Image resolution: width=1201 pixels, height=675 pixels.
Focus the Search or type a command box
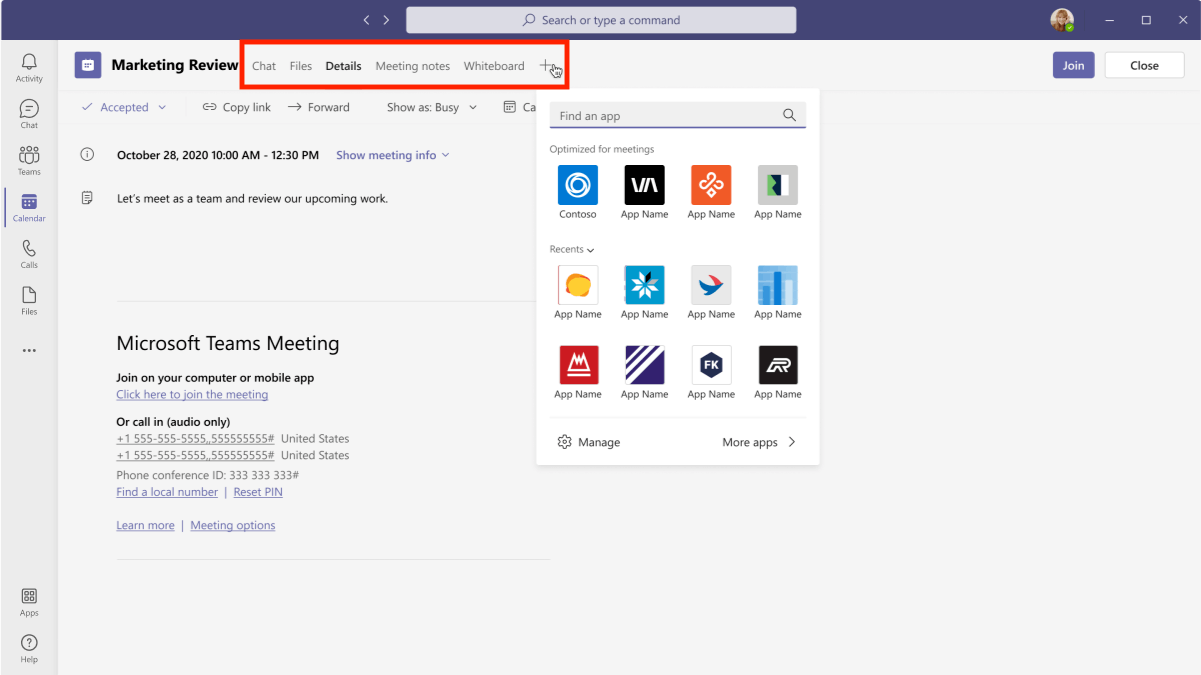(601, 20)
